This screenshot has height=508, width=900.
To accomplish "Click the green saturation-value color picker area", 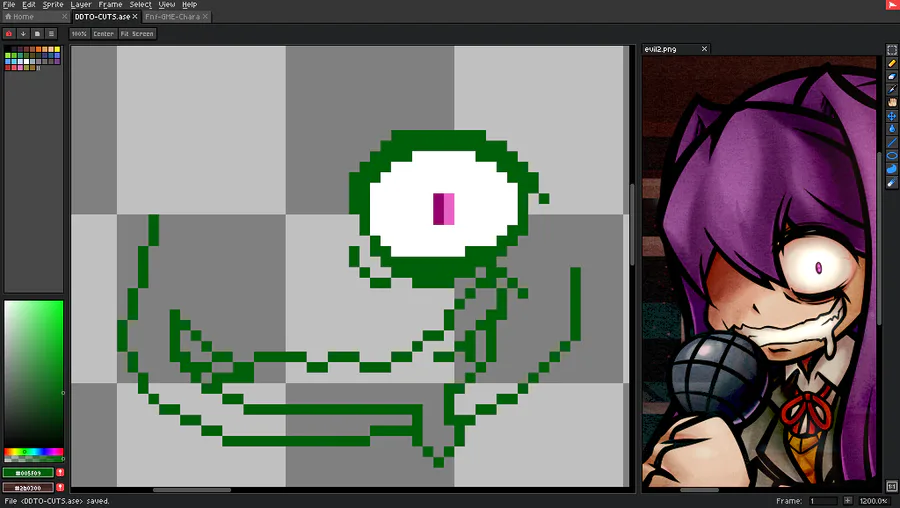I will (33, 373).
